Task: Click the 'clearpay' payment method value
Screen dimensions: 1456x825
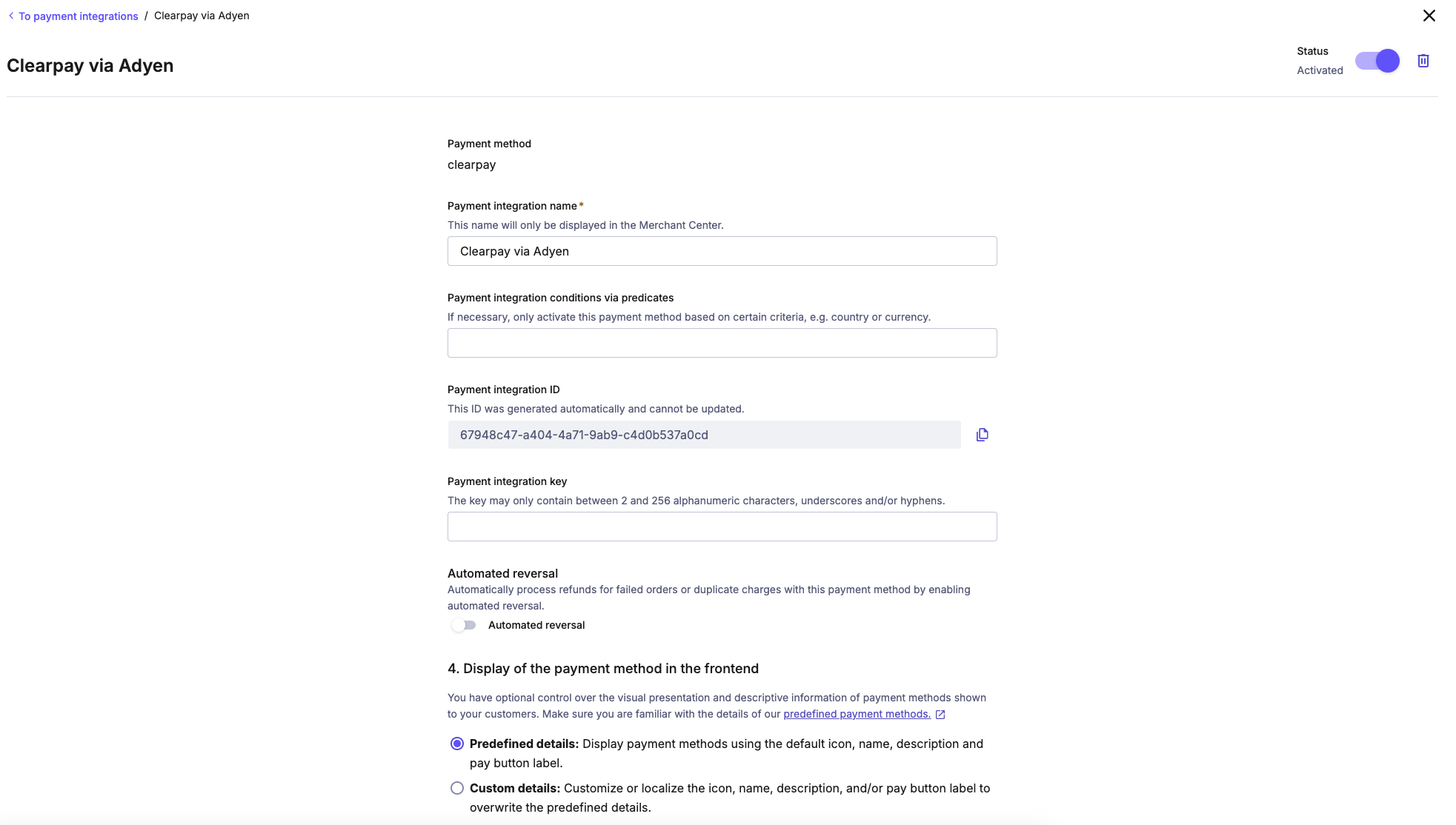Action: coord(471,164)
